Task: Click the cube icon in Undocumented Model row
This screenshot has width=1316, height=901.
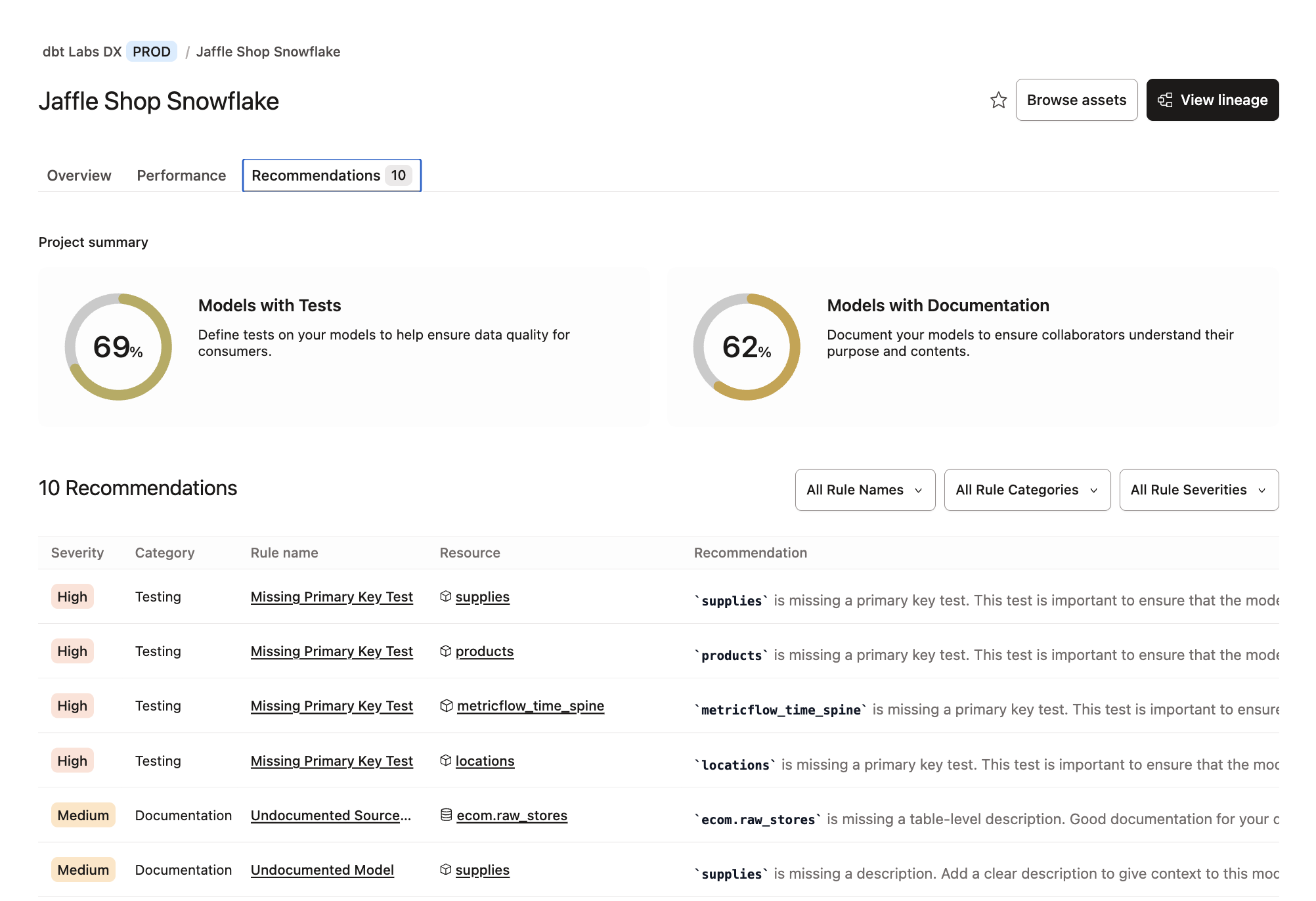Action: coord(446,869)
